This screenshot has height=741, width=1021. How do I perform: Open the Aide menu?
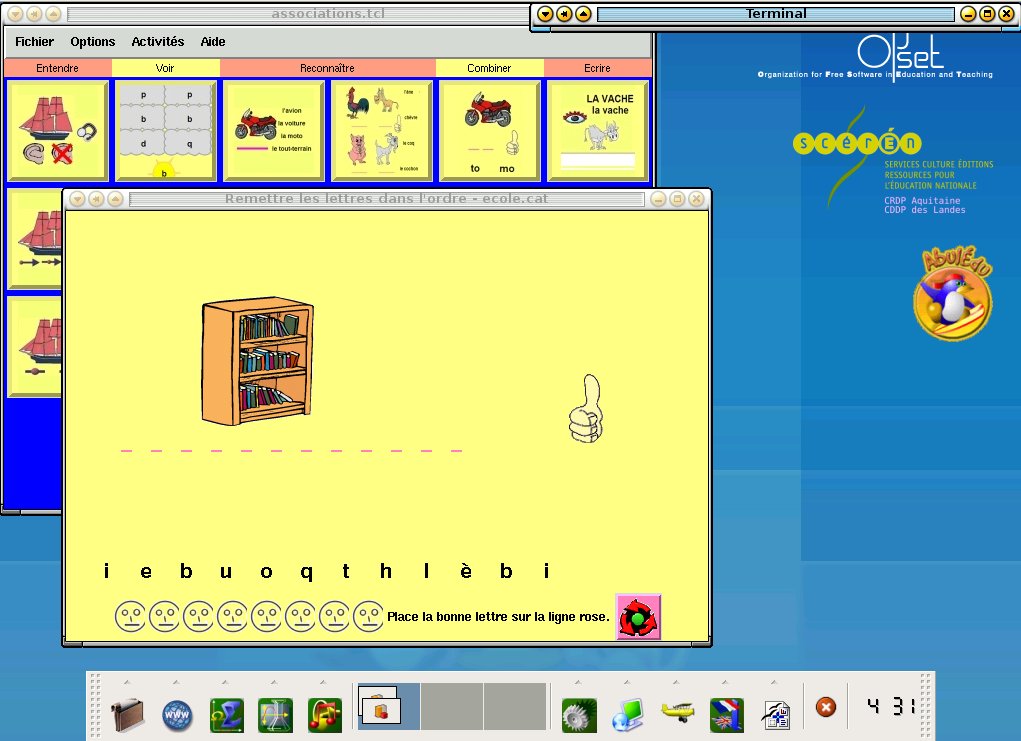pyautogui.click(x=213, y=42)
